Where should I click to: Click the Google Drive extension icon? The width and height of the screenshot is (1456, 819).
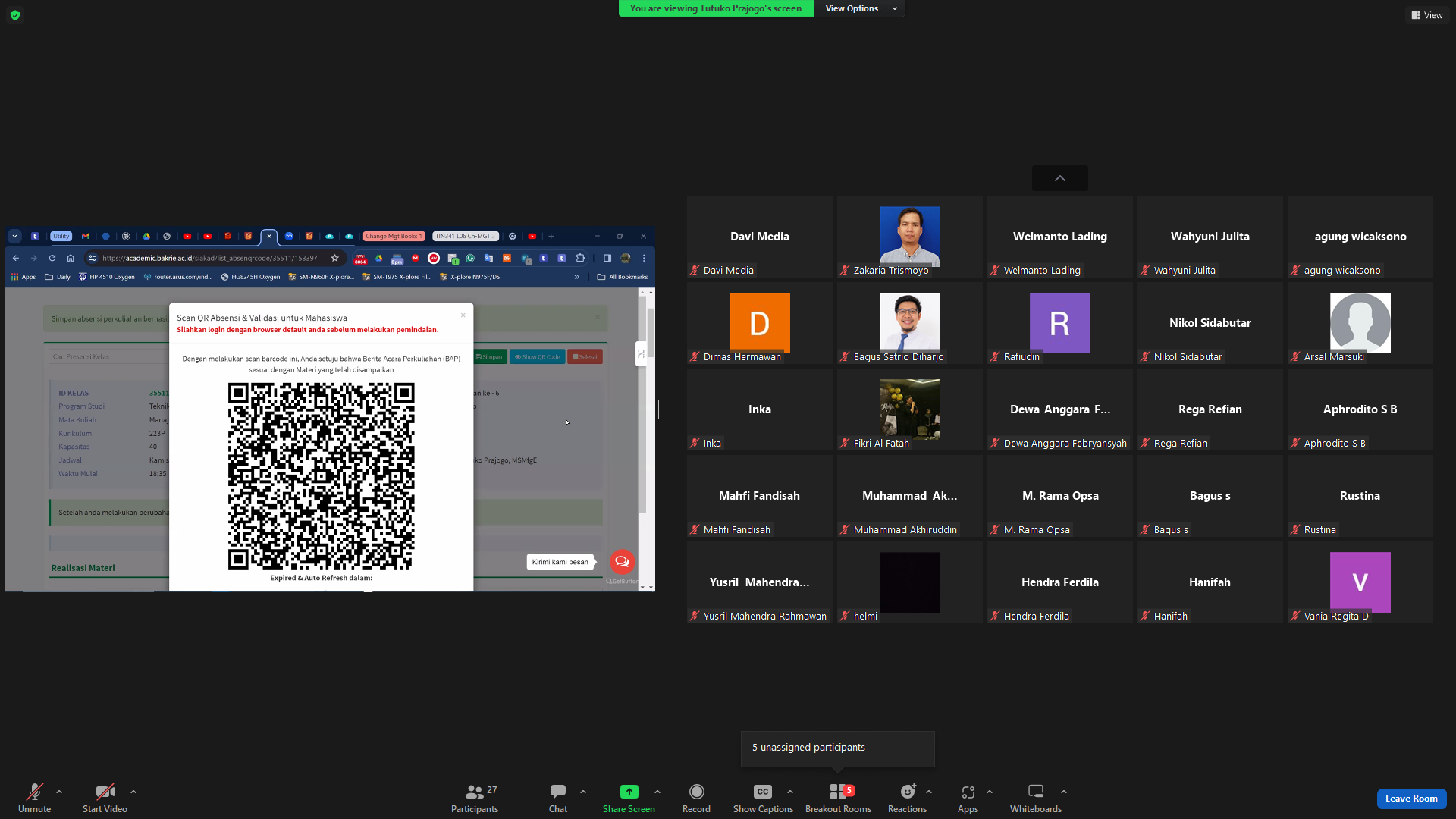(379, 258)
